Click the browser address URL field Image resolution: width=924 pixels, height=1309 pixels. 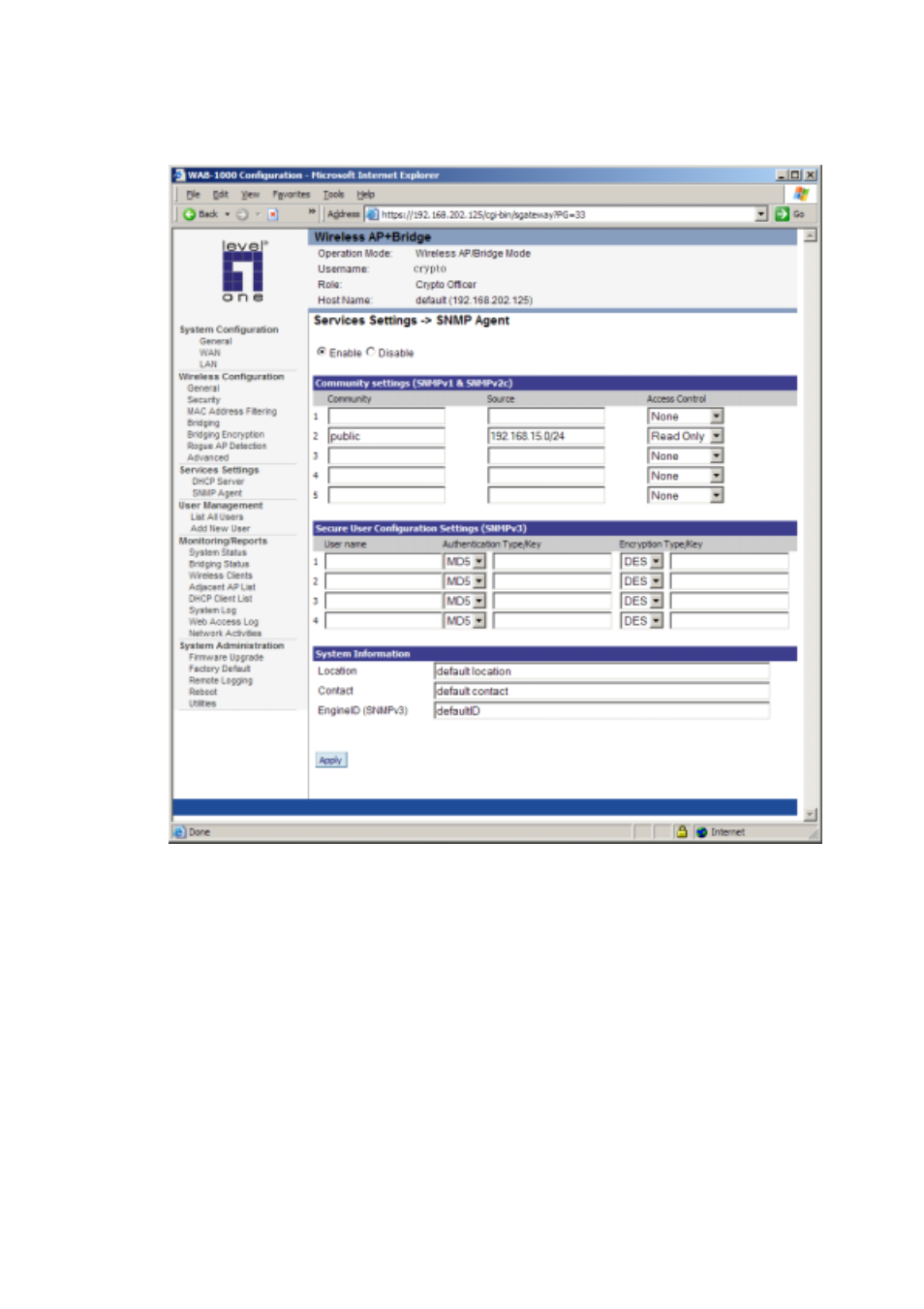point(567,214)
